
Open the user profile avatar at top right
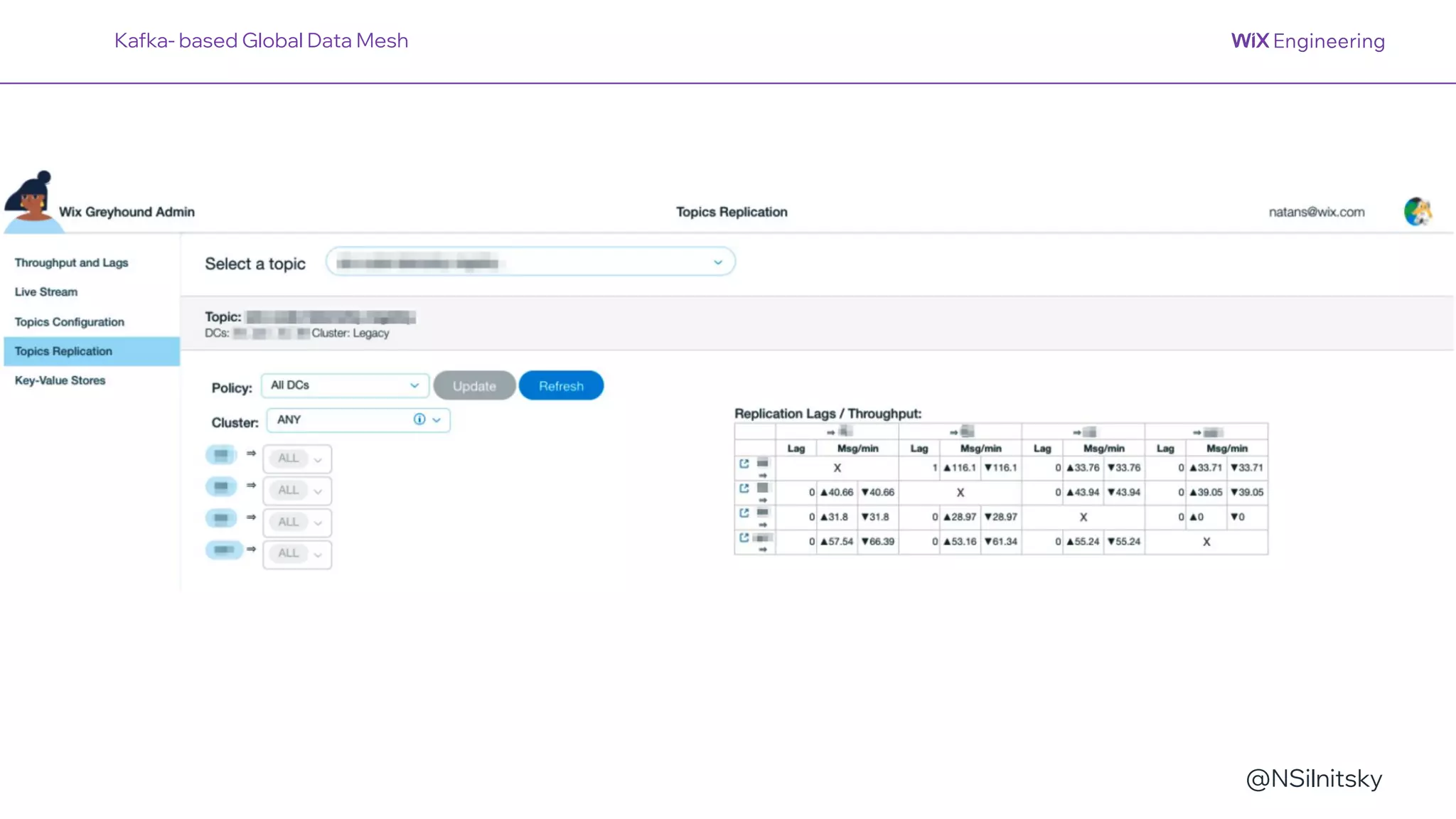point(1417,212)
